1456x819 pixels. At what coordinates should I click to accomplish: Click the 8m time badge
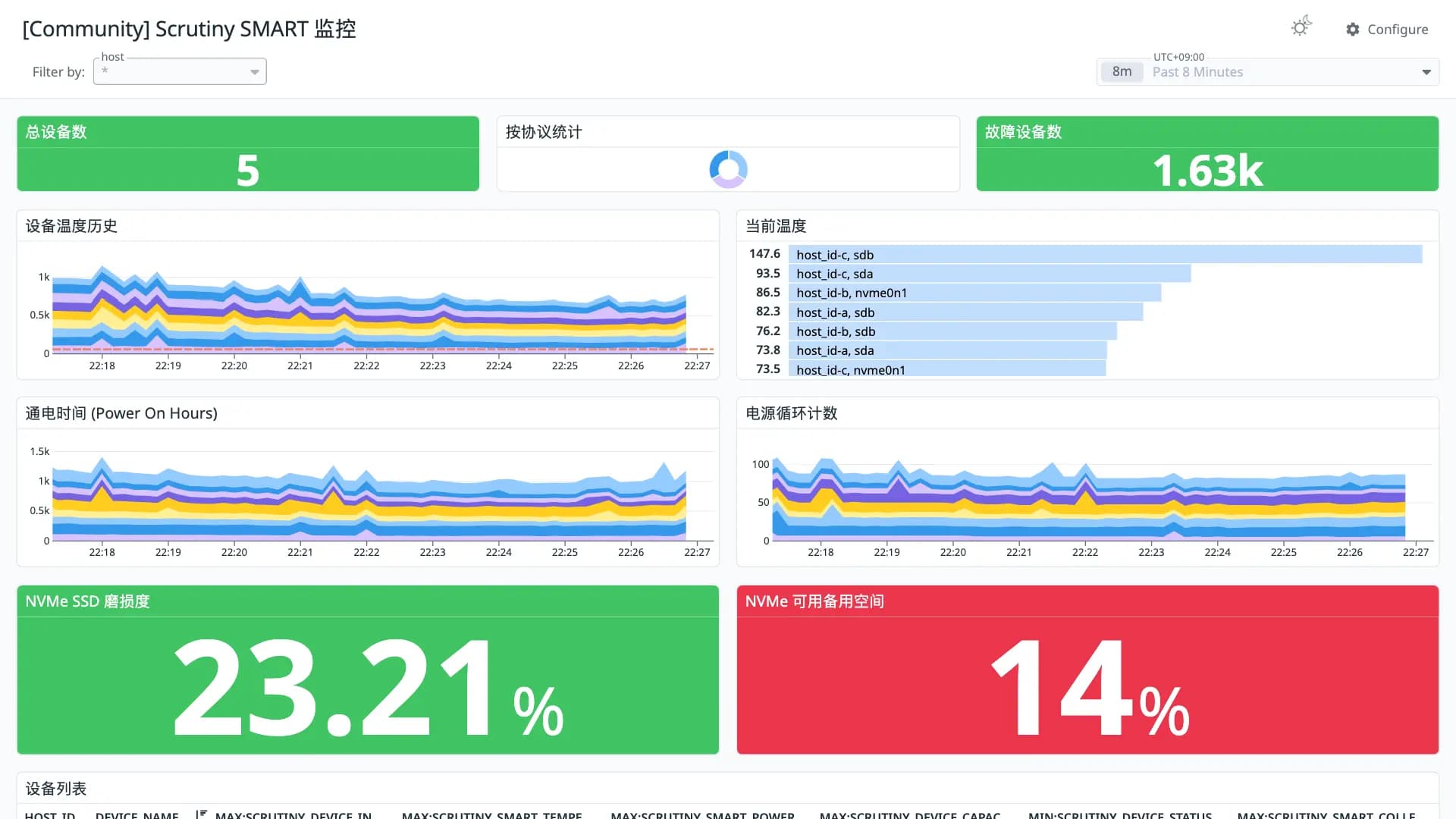pyautogui.click(x=1122, y=72)
